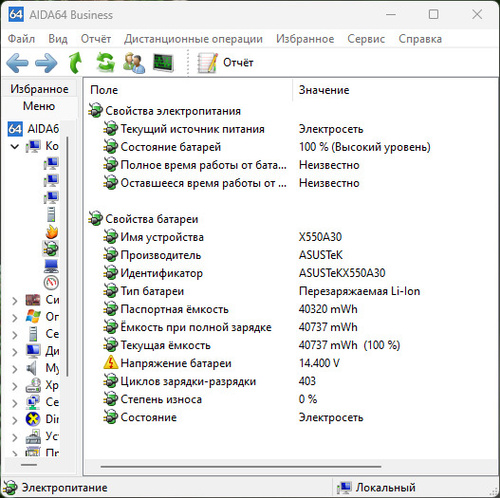Screen dimensions: 500x498
Task: Click the Локальный computer icon in status bar
Action: (344, 487)
